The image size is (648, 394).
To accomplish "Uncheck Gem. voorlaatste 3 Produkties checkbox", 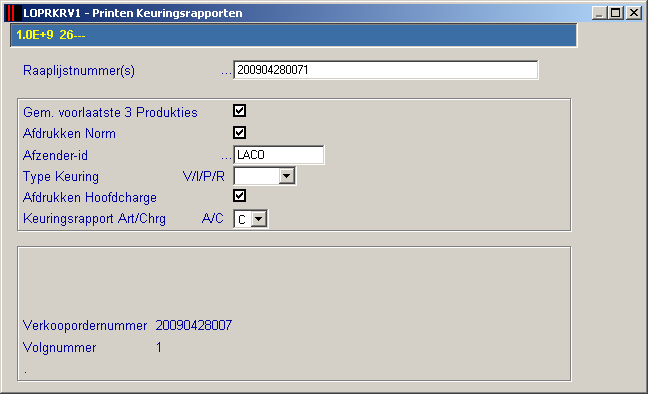I will click(240, 111).
